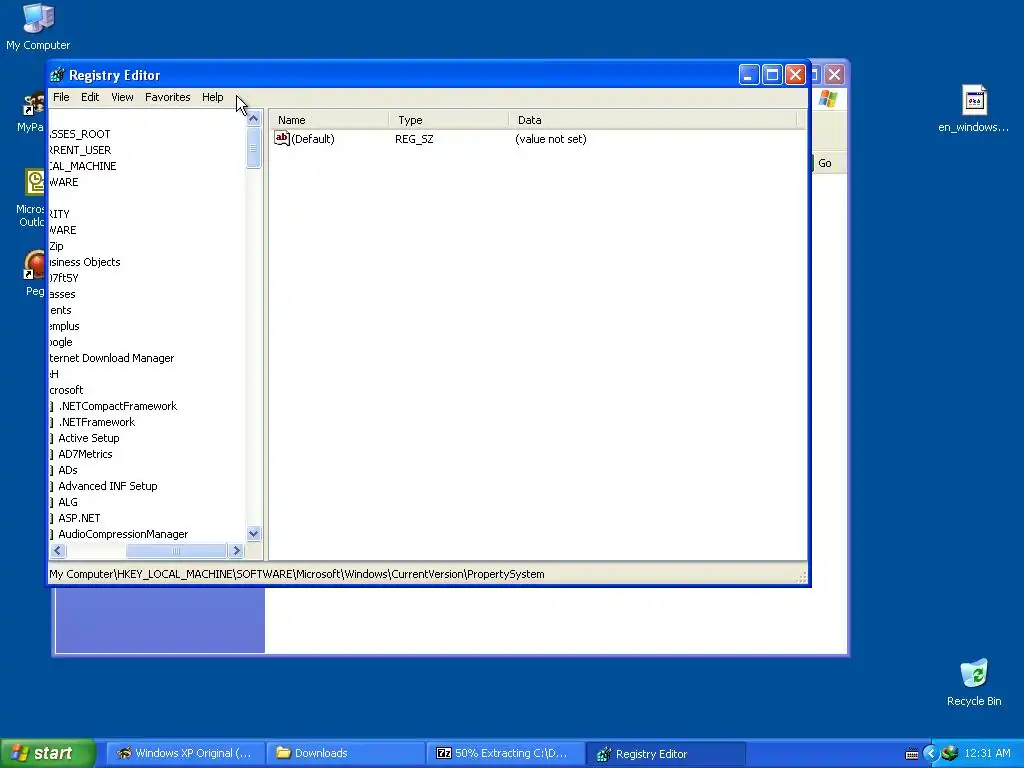This screenshot has width=1024, height=768.
Task: Open the Edit menu in Registry Editor
Action: pos(90,97)
